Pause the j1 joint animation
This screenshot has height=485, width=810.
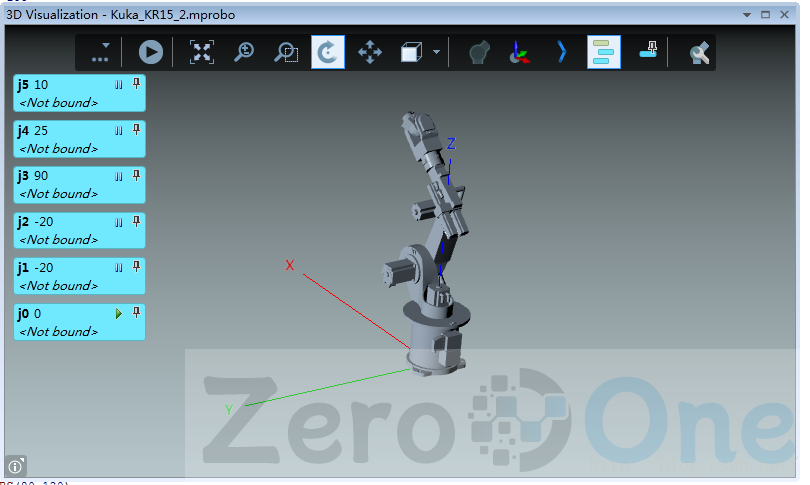click(119, 268)
